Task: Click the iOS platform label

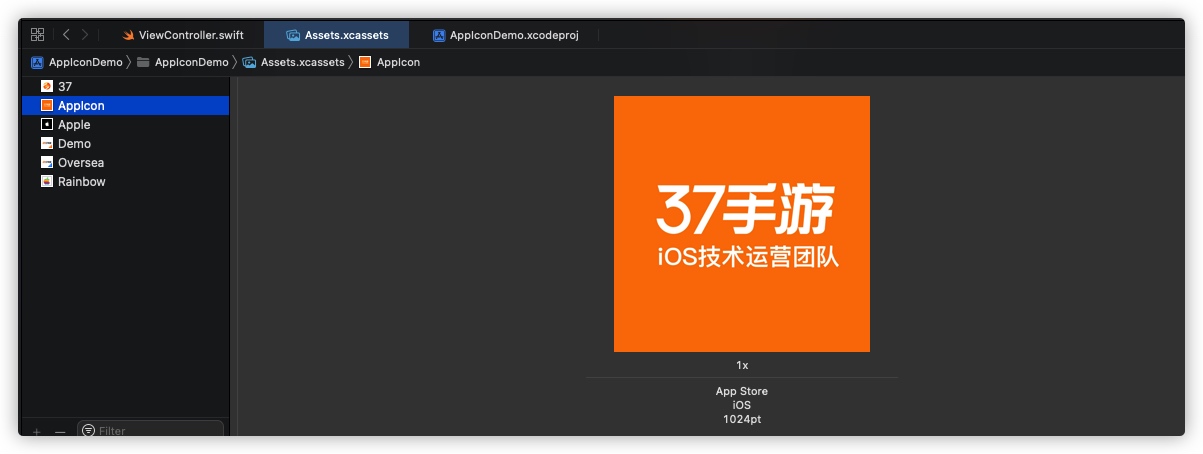Action: coord(742,405)
